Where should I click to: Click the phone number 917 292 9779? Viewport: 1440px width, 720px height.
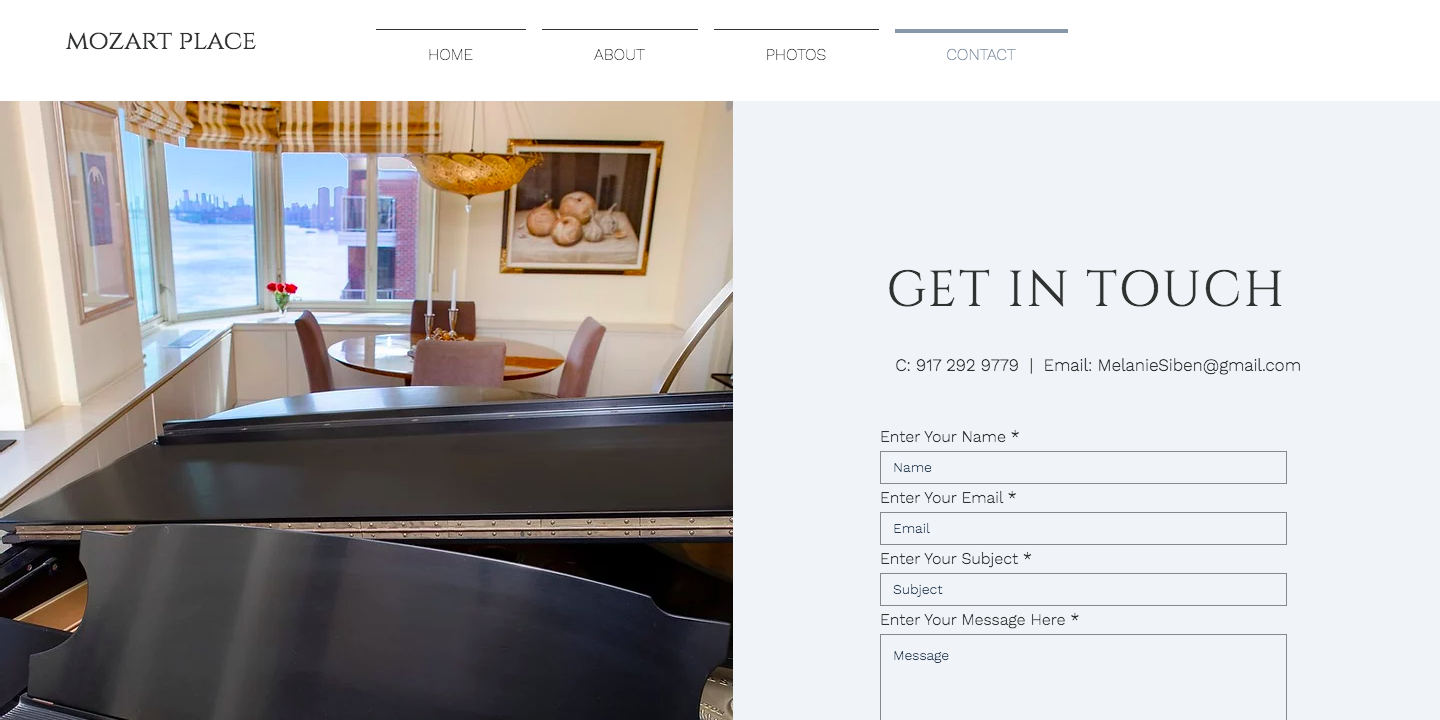(967, 366)
